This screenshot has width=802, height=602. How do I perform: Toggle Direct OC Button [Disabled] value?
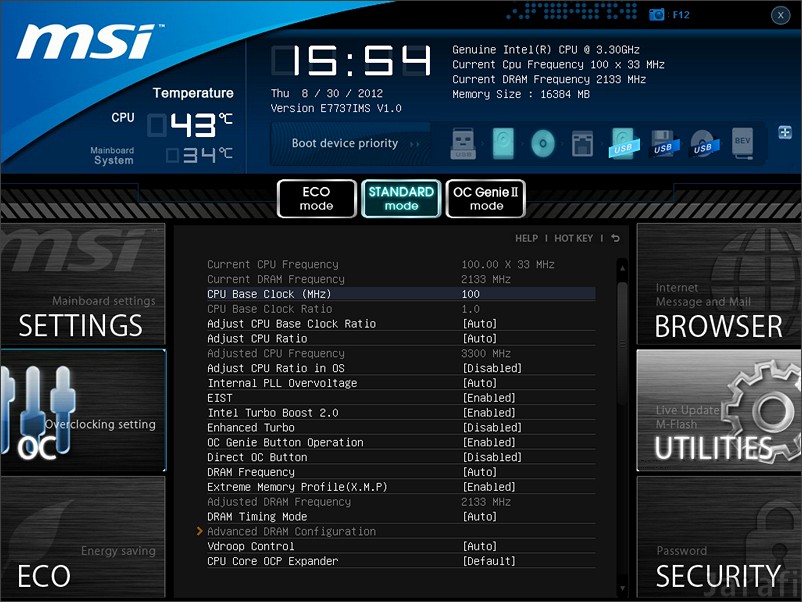point(492,457)
